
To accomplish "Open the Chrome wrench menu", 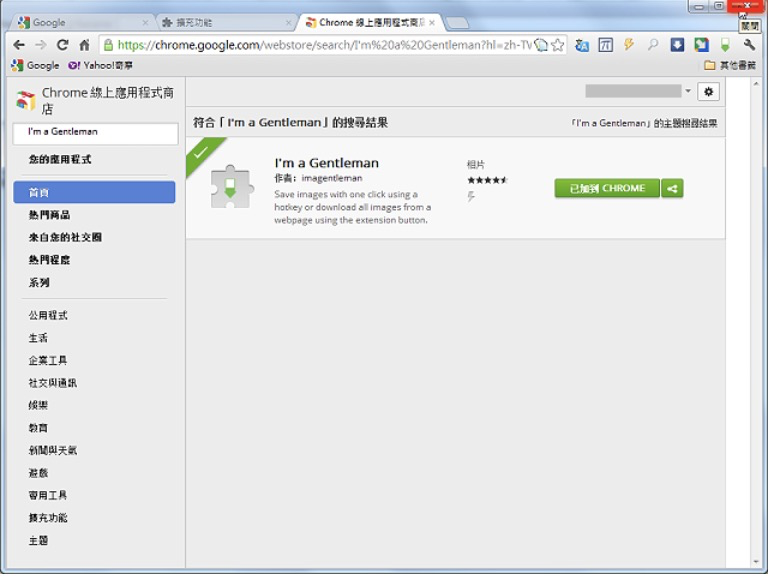I will 749,45.
